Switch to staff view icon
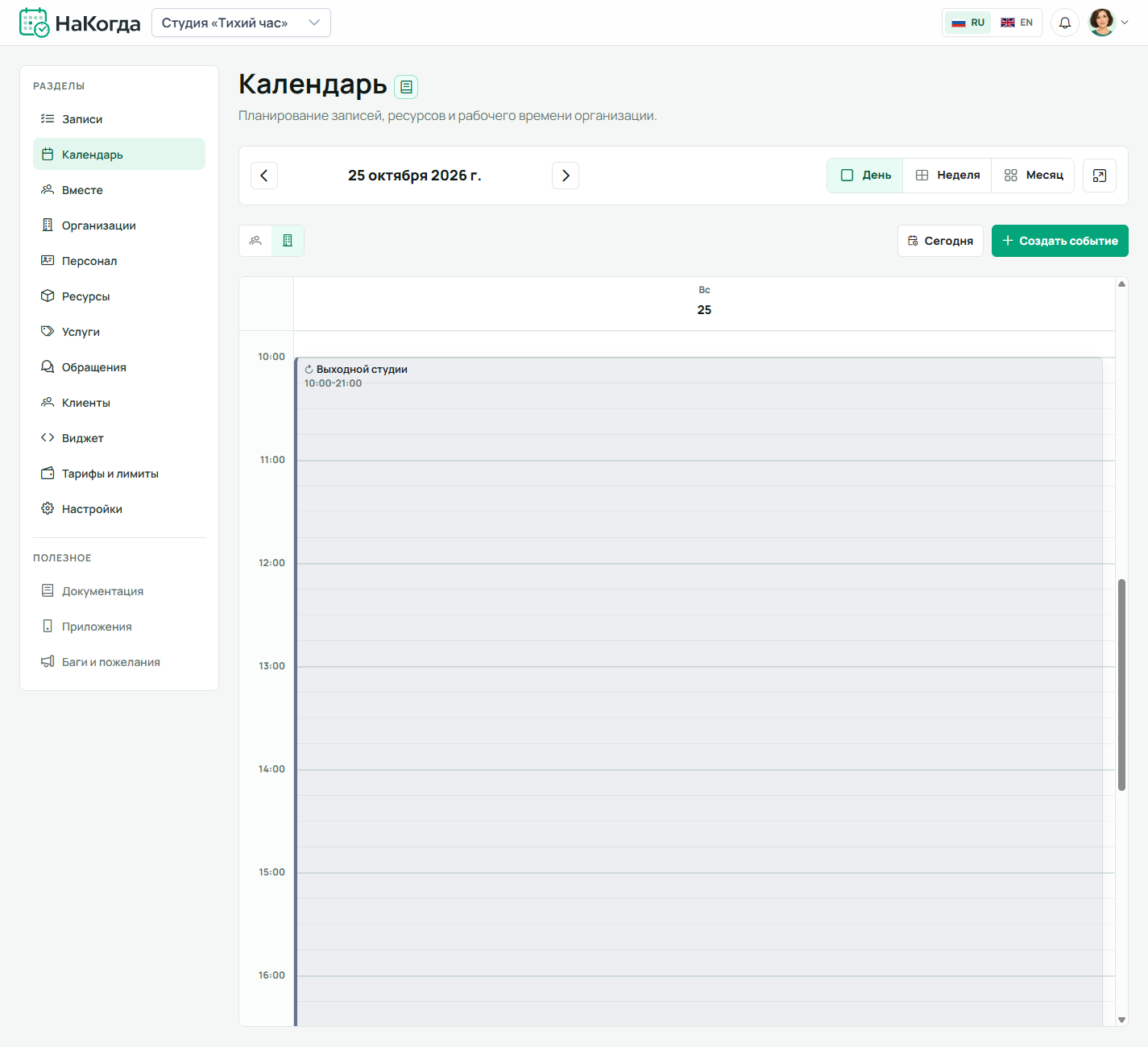1148x1047 pixels. (x=255, y=241)
